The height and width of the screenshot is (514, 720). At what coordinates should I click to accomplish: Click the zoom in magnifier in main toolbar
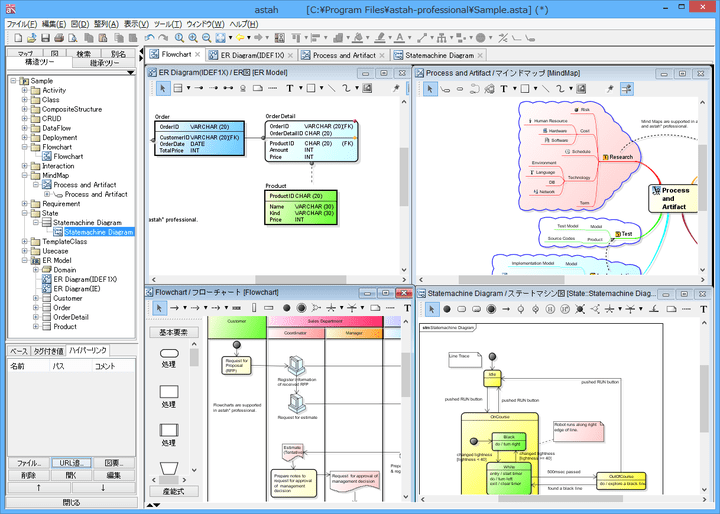coord(192,37)
